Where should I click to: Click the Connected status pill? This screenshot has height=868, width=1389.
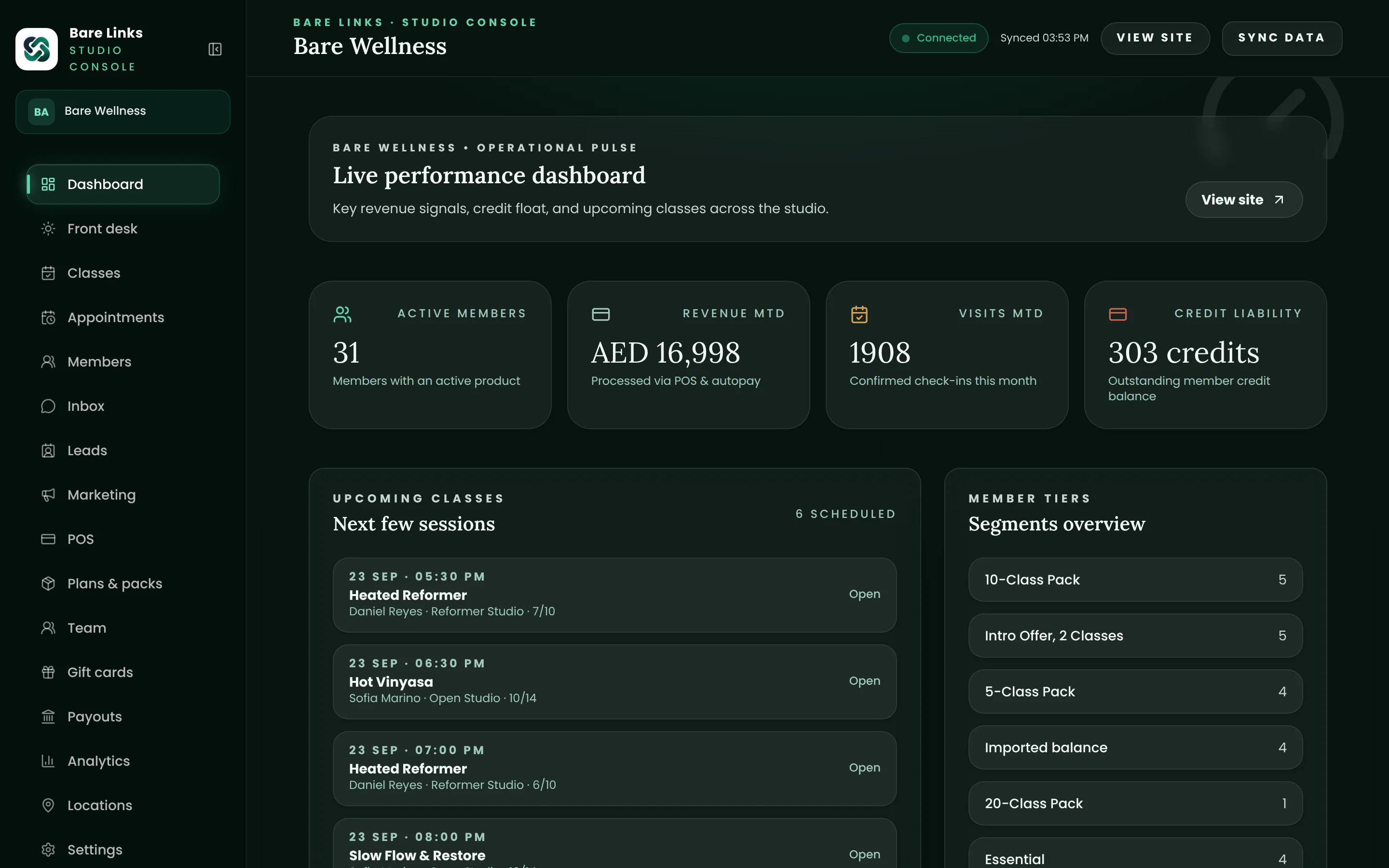[939, 38]
